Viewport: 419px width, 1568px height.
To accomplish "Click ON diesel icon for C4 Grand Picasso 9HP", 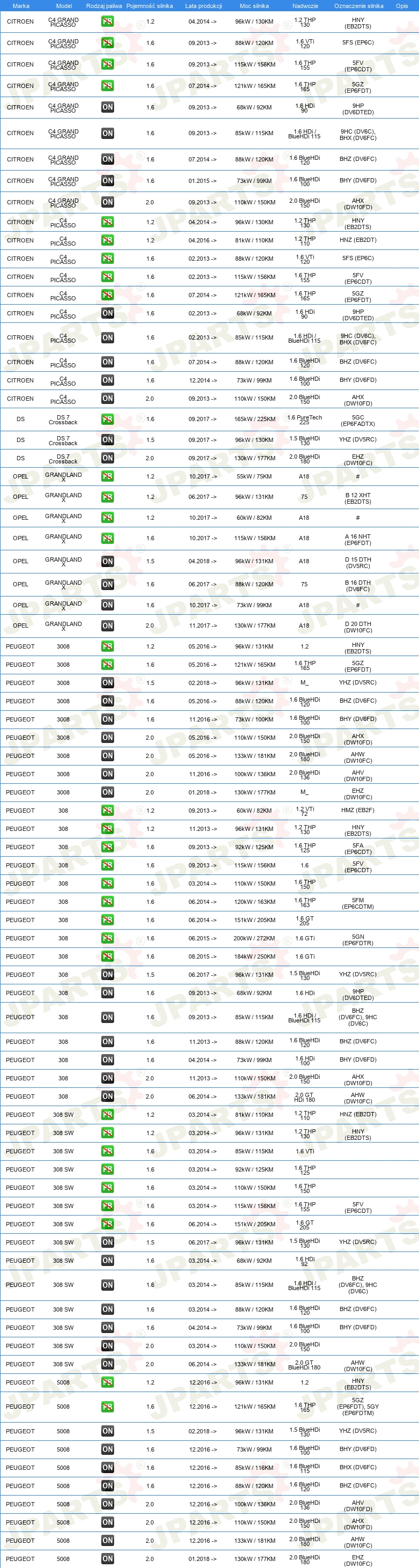I will tap(108, 107).
